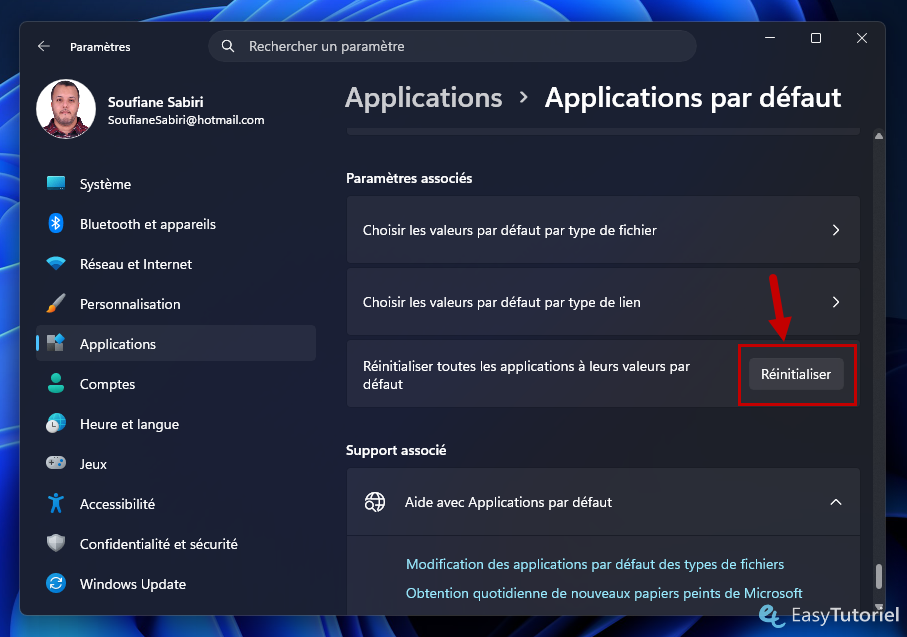Click the Comptes person icon
This screenshot has height=637, width=907.
click(56, 383)
